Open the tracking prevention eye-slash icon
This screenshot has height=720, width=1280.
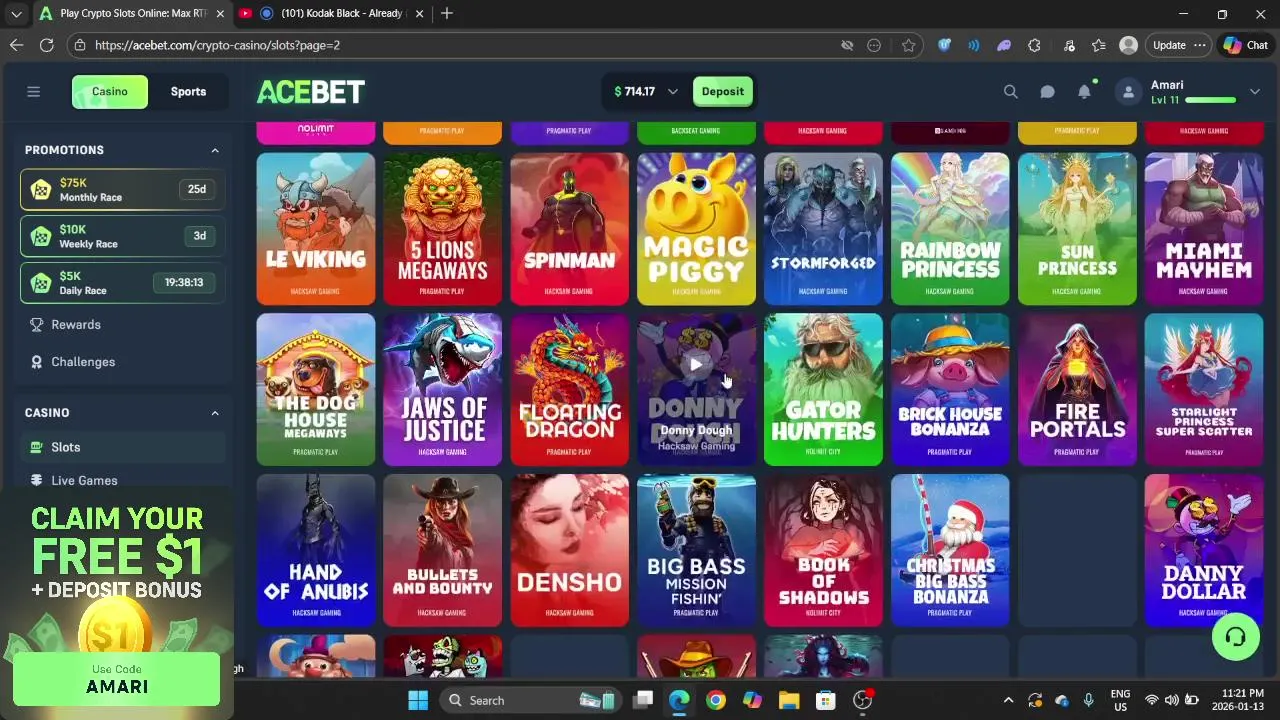[x=847, y=45]
